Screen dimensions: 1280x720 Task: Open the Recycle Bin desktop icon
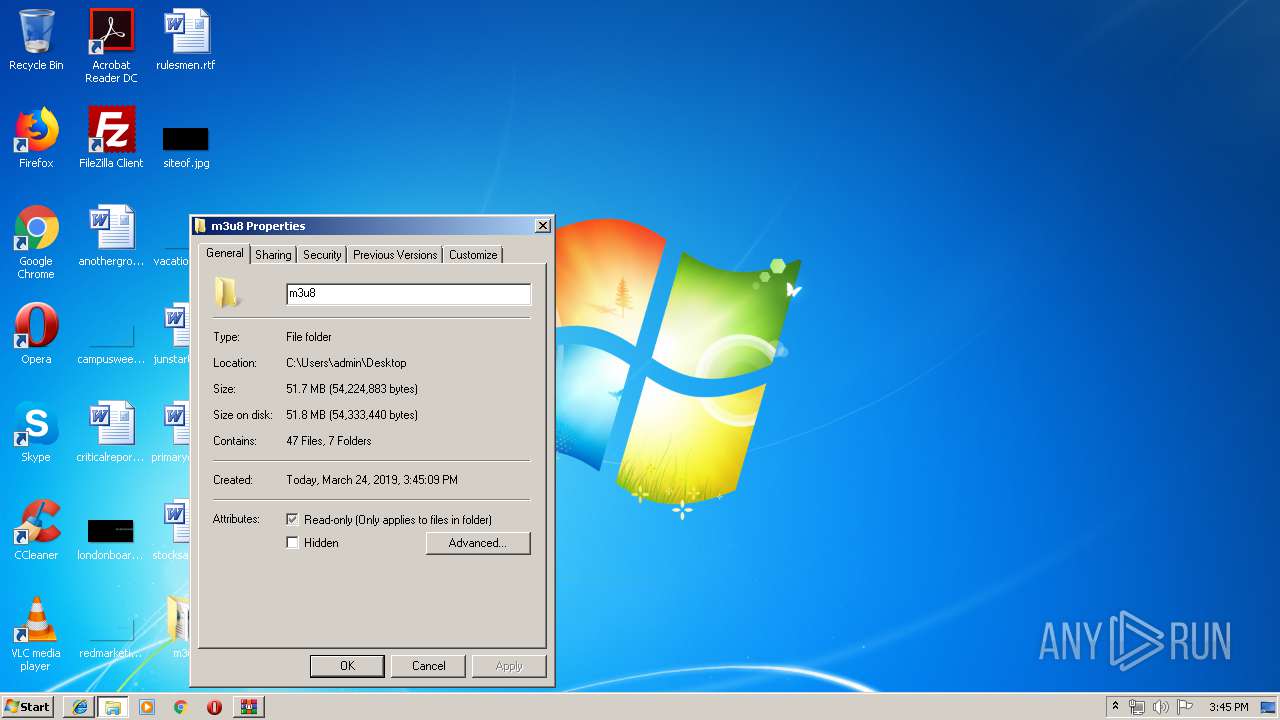pyautogui.click(x=36, y=40)
